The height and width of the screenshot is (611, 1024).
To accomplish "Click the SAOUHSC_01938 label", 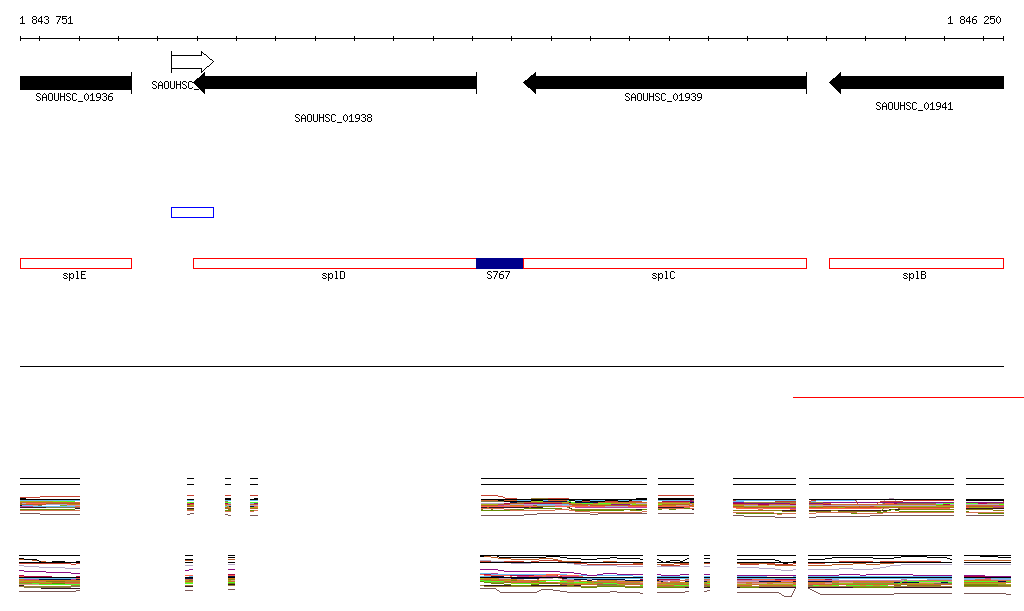I will click(x=333, y=118).
